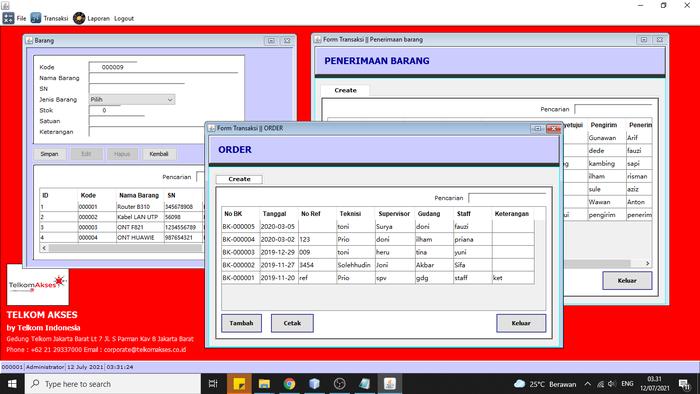Image resolution: width=700 pixels, height=394 pixels.
Task: Select order row BK-000002
Action: pos(378,265)
